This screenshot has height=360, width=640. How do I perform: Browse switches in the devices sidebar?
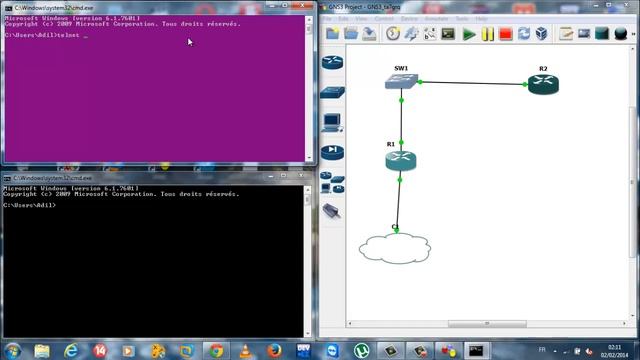click(x=332, y=92)
